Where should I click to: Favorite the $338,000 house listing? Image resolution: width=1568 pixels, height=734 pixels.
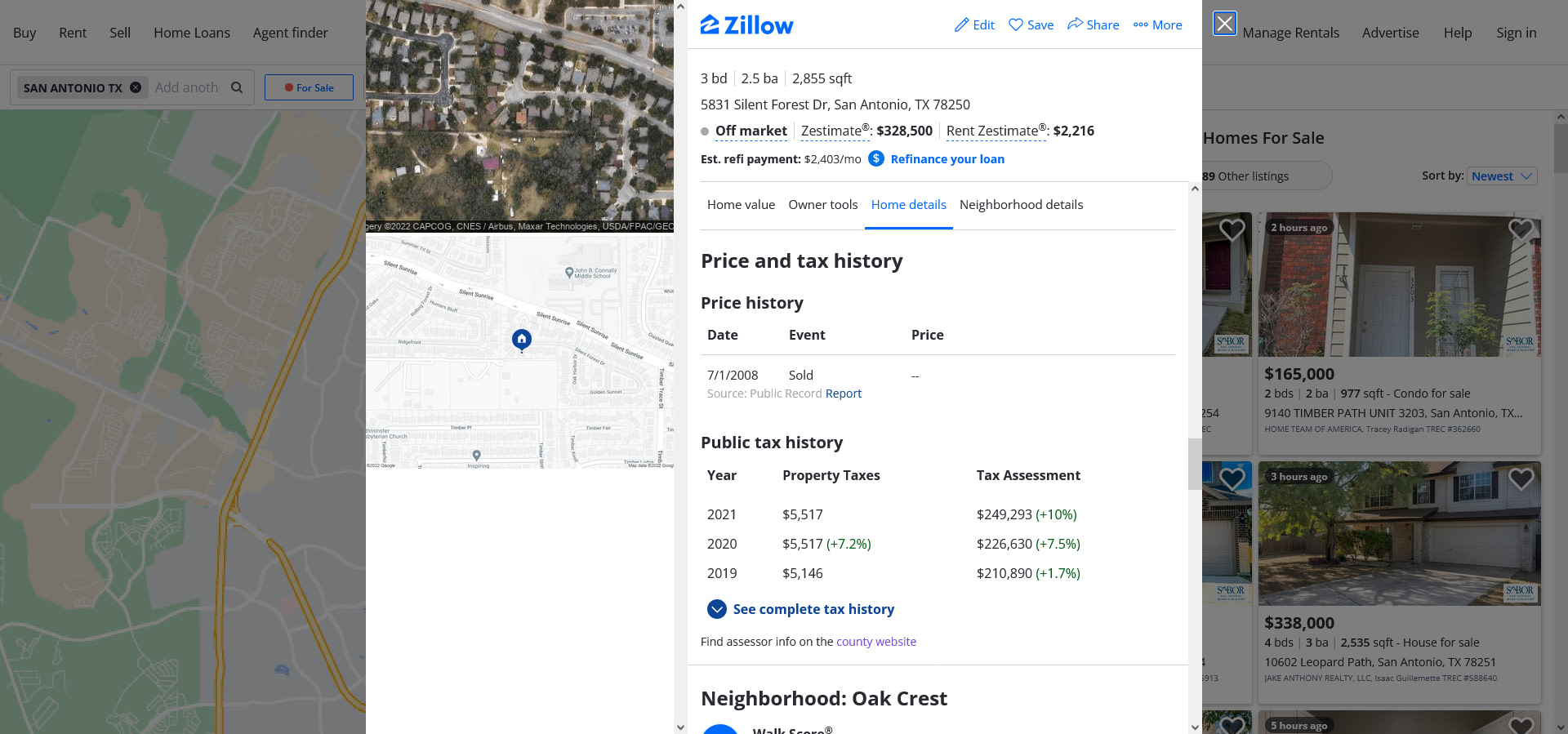tap(1521, 478)
